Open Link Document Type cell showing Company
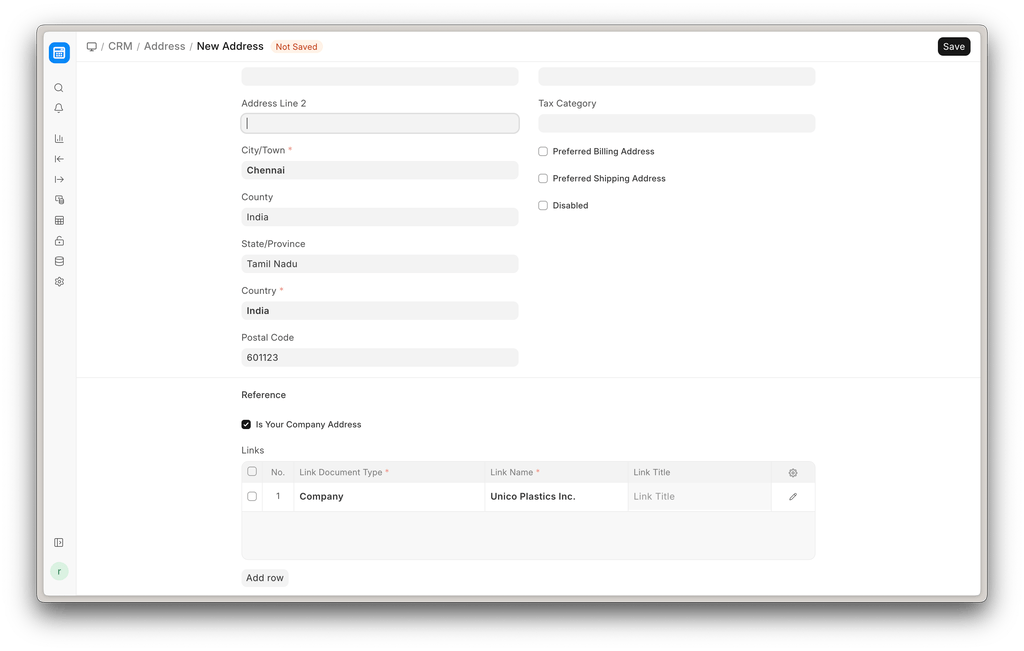The height and width of the screenshot is (651, 1024). (388, 497)
